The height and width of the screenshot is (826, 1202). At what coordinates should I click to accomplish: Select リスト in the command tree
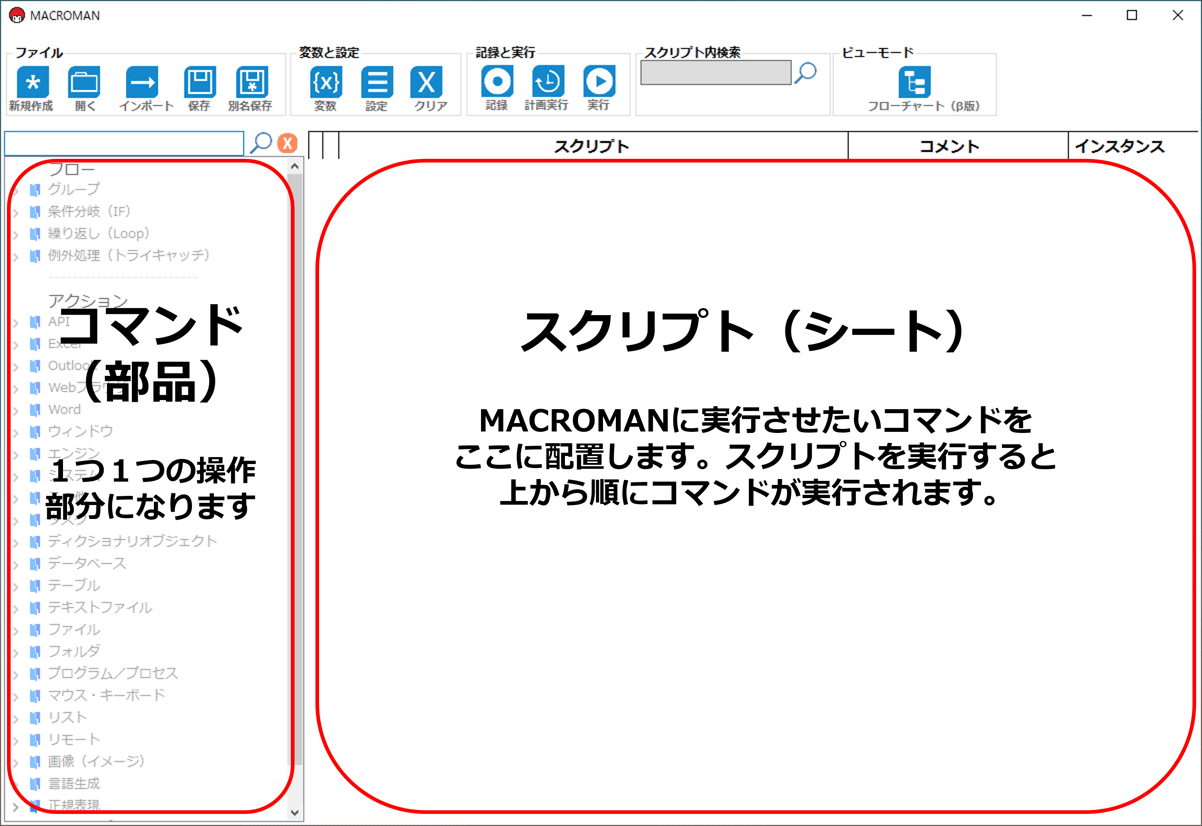coord(68,717)
